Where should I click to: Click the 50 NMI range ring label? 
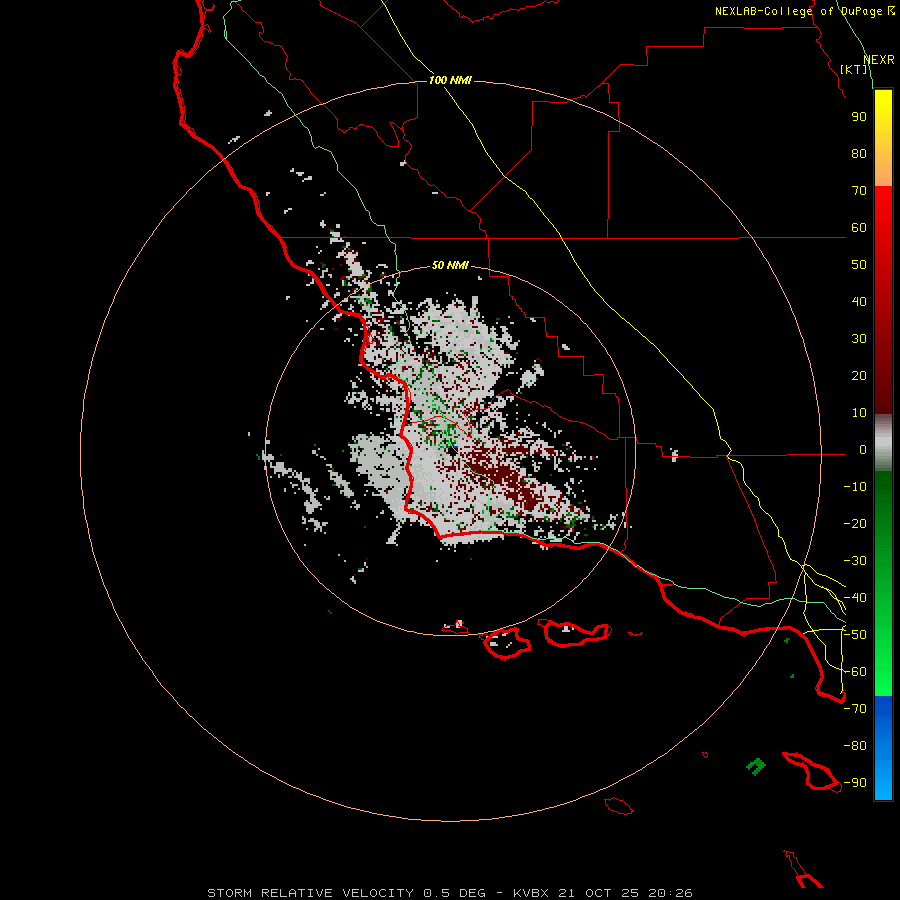point(450,265)
